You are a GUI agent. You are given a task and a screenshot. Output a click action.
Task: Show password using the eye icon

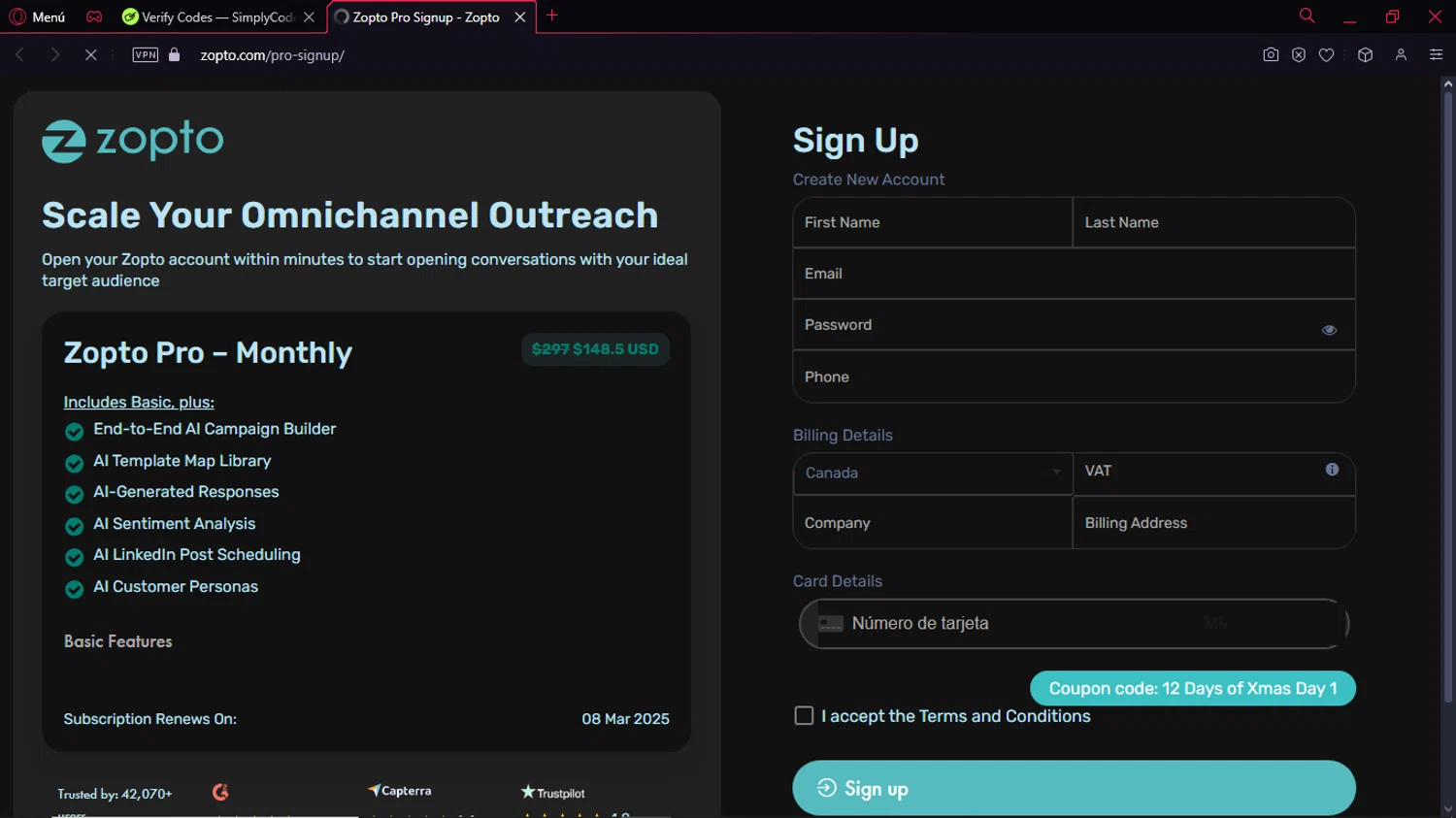[1329, 330]
